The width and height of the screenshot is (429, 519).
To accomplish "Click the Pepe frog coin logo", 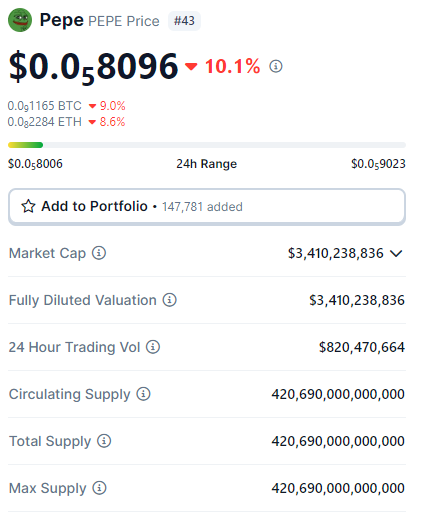I will (x=20, y=20).
